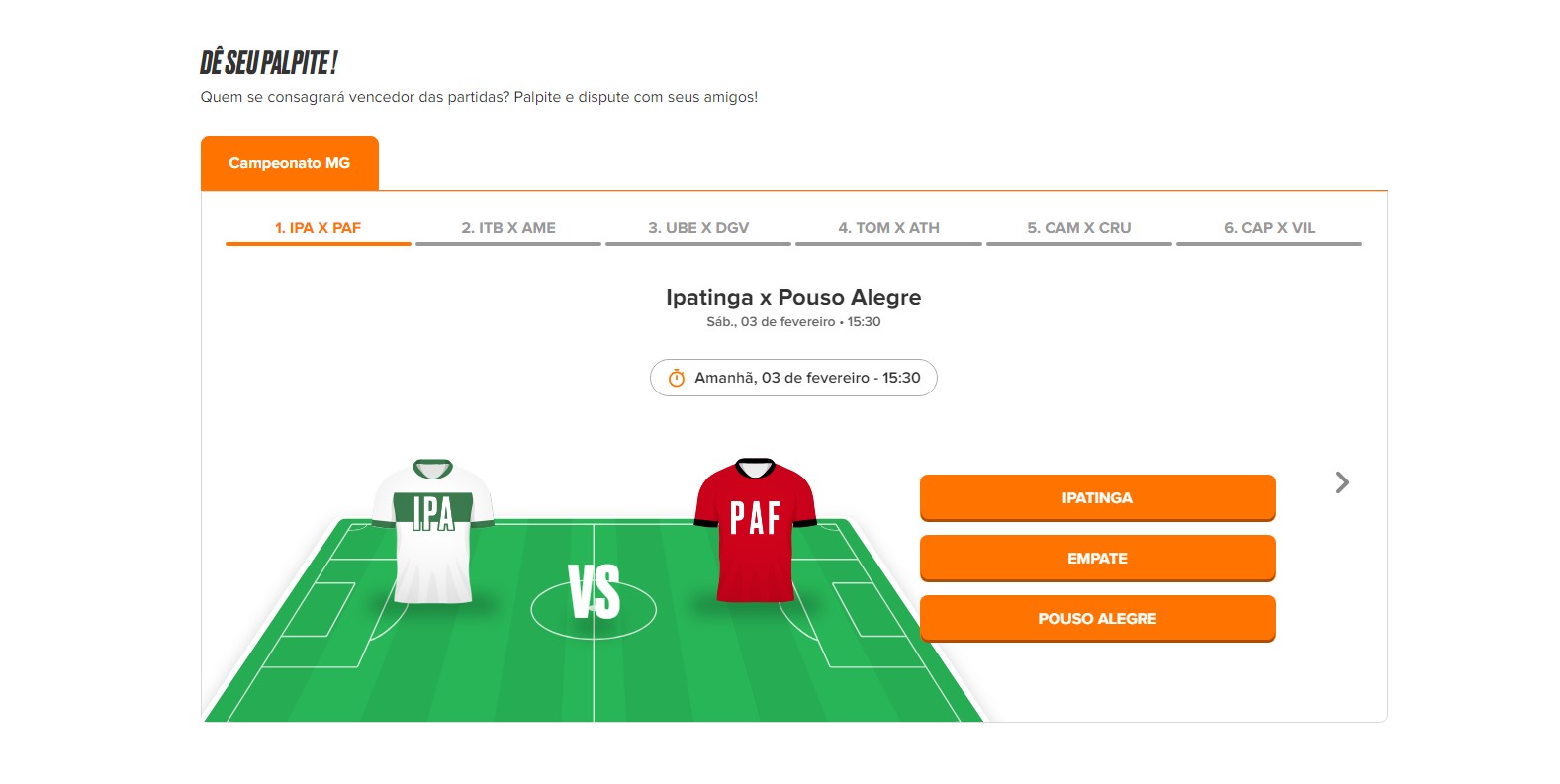View match 6. CAP X VIL

click(x=1269, y=228)
